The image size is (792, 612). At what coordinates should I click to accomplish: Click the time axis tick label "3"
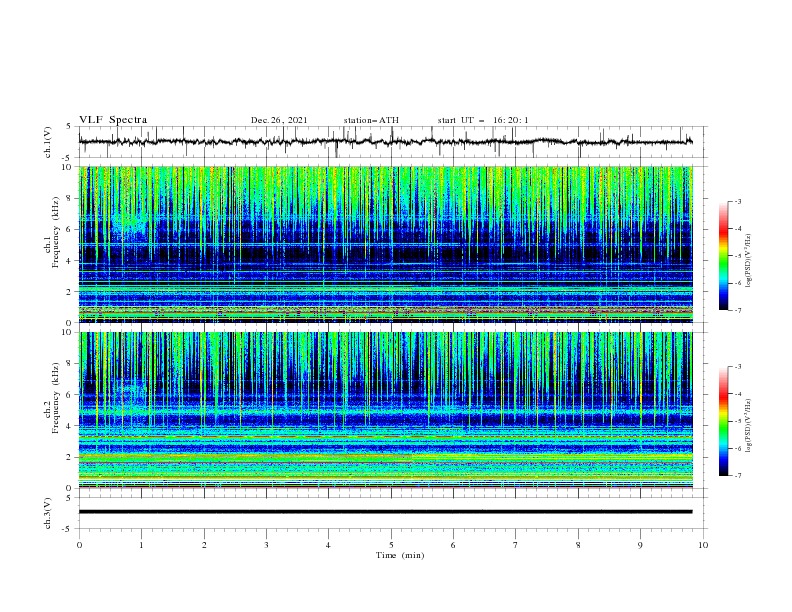coord(266,545)
